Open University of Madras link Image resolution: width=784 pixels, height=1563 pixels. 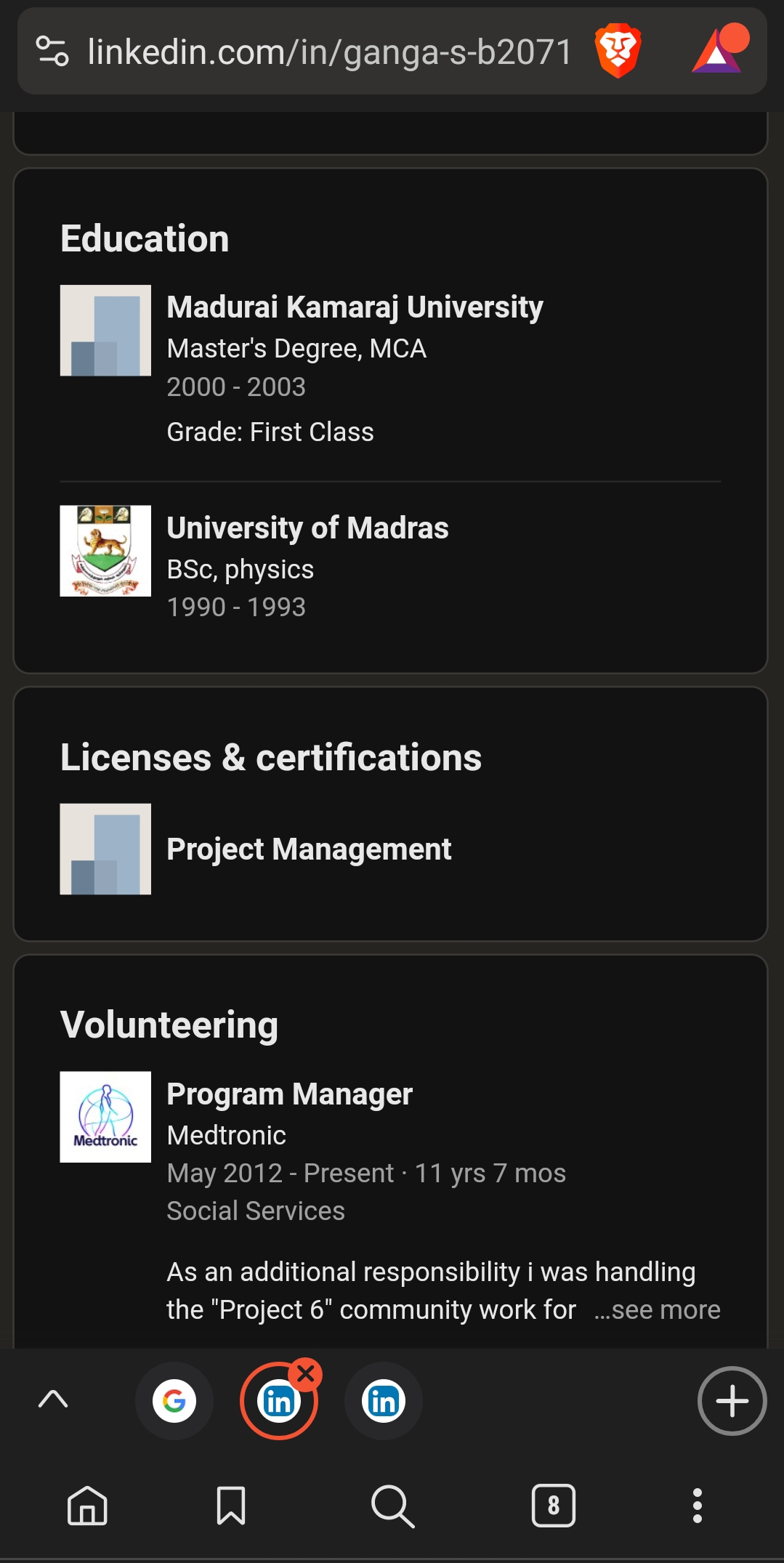pos(307,528)
